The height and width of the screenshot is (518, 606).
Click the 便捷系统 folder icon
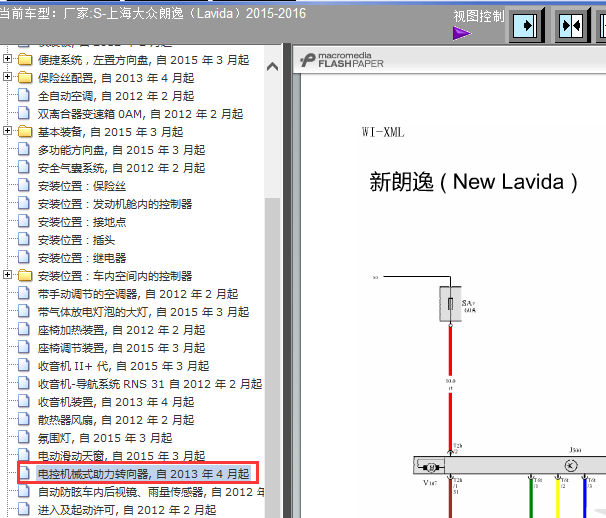pos(25,60)
